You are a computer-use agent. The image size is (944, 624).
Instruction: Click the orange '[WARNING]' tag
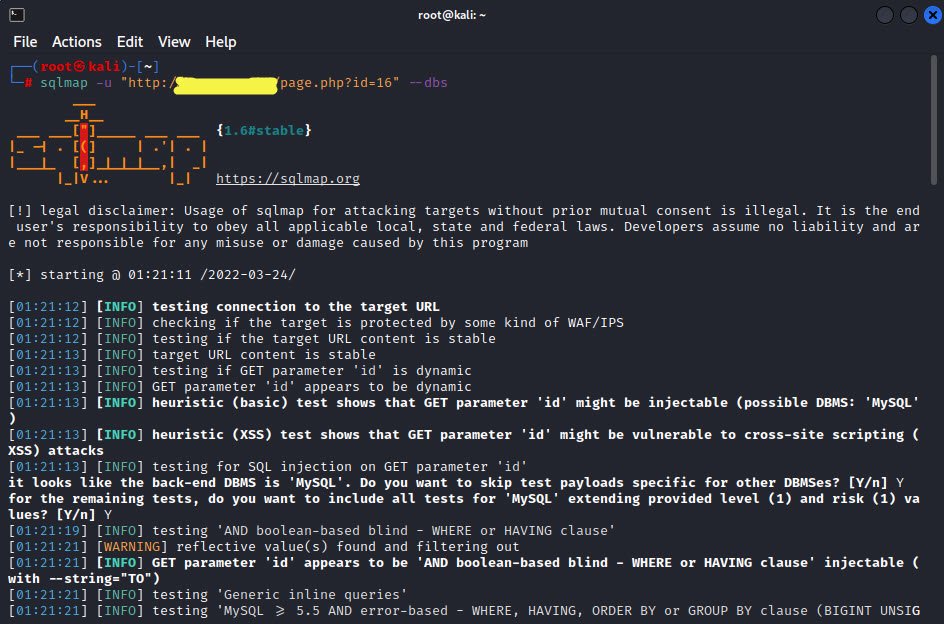tap(132, 546)
